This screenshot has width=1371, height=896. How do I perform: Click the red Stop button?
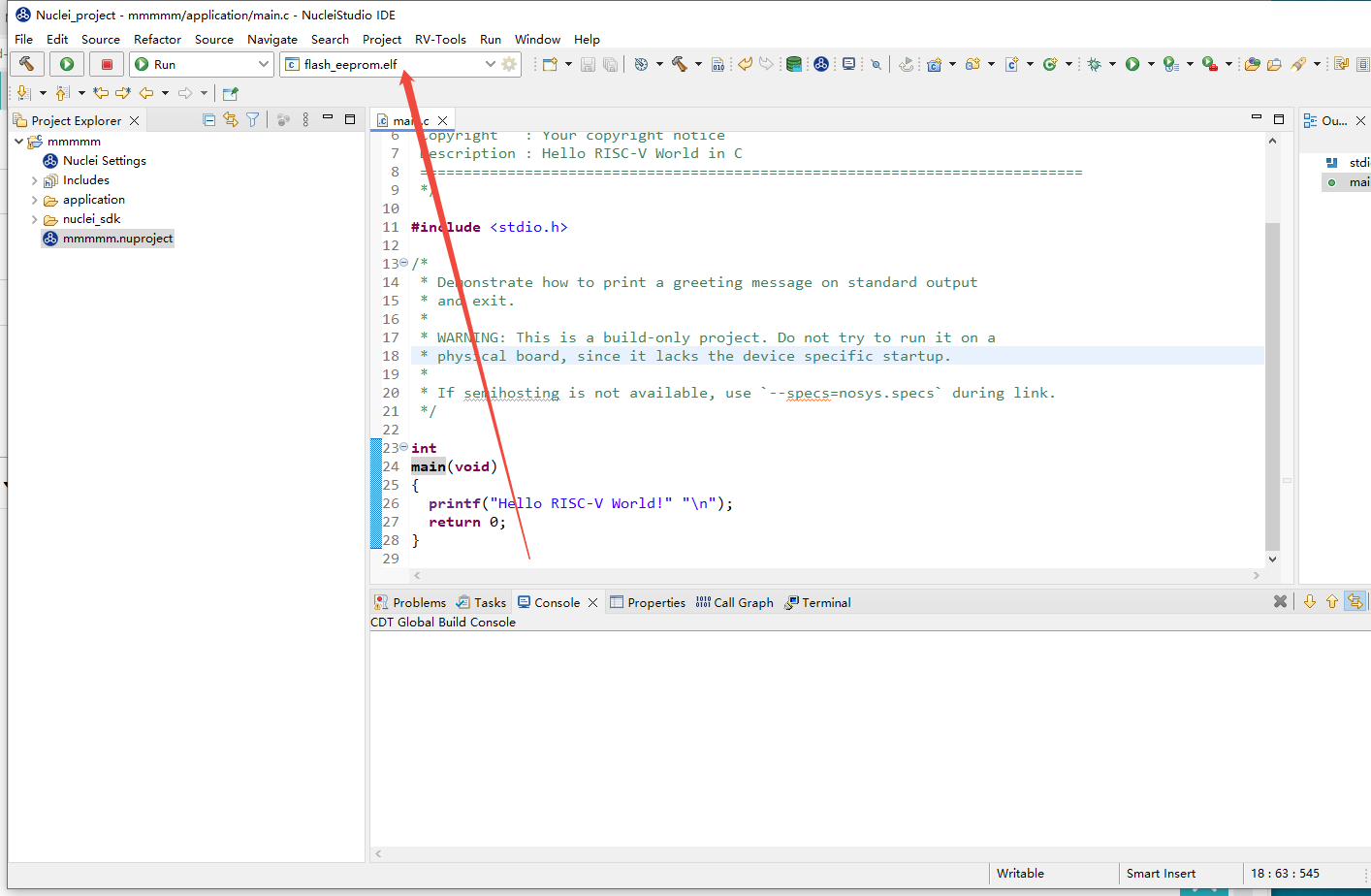pos(107,64)
